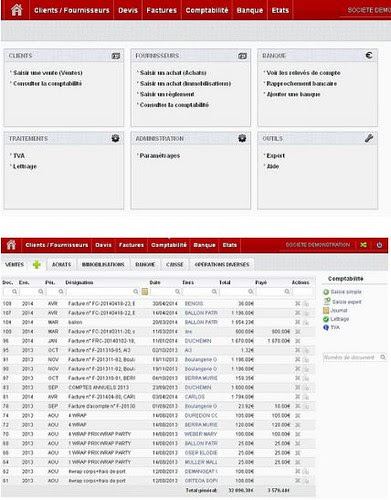
Task: Click the euro icon on the Banque panel
Action: 369,55
